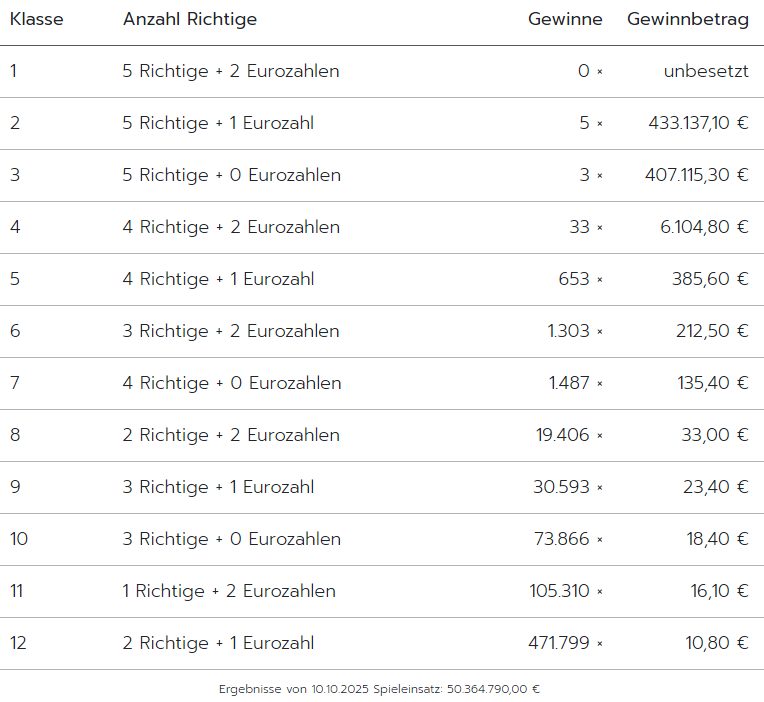Image resolution: width=764 pixels, height=702 pixels.
Task: Click the Gewinne column header
Action: (565, 19)
